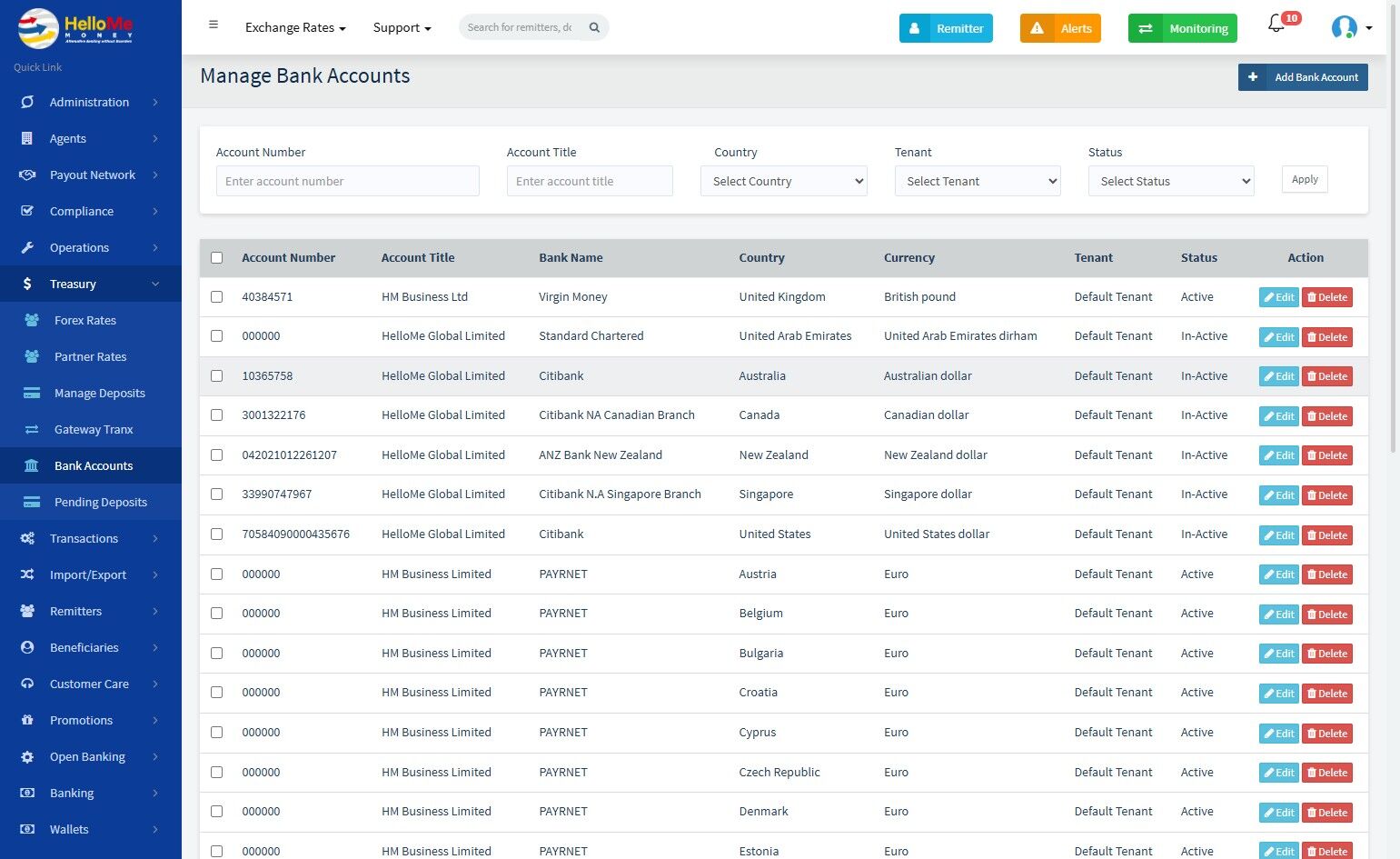This screenshot has width=1400, height=859.
Task: Click the Operations wrench icon
Action: (x=27, y=247)
